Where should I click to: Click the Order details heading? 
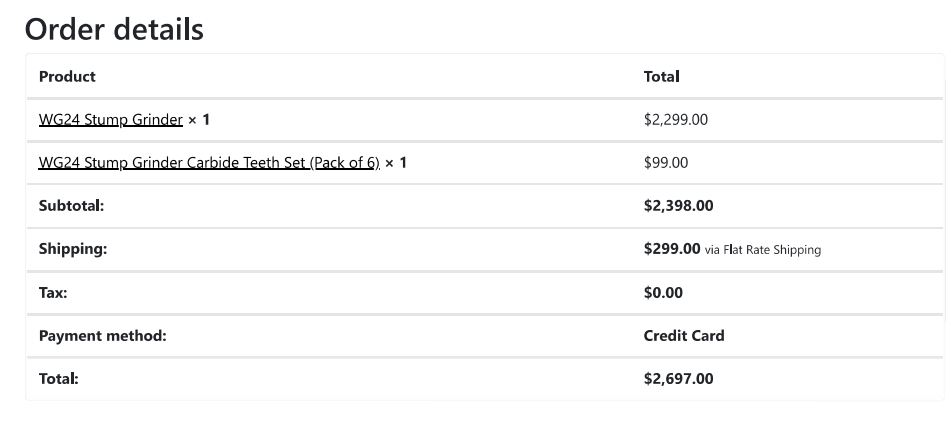coord(114,29)
